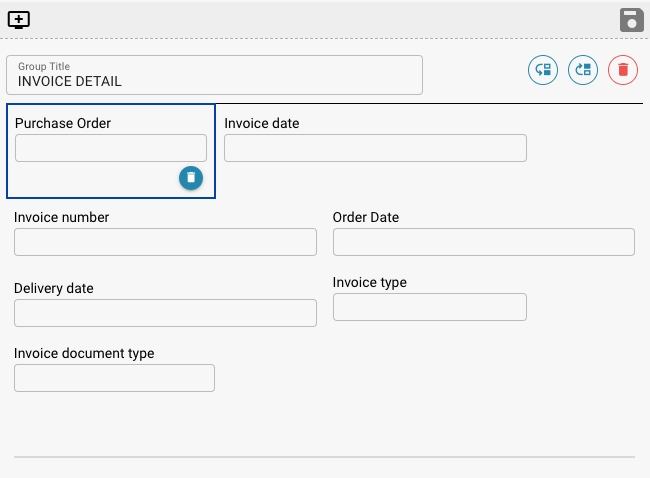Select the Delivery date label

coord(54,288)
